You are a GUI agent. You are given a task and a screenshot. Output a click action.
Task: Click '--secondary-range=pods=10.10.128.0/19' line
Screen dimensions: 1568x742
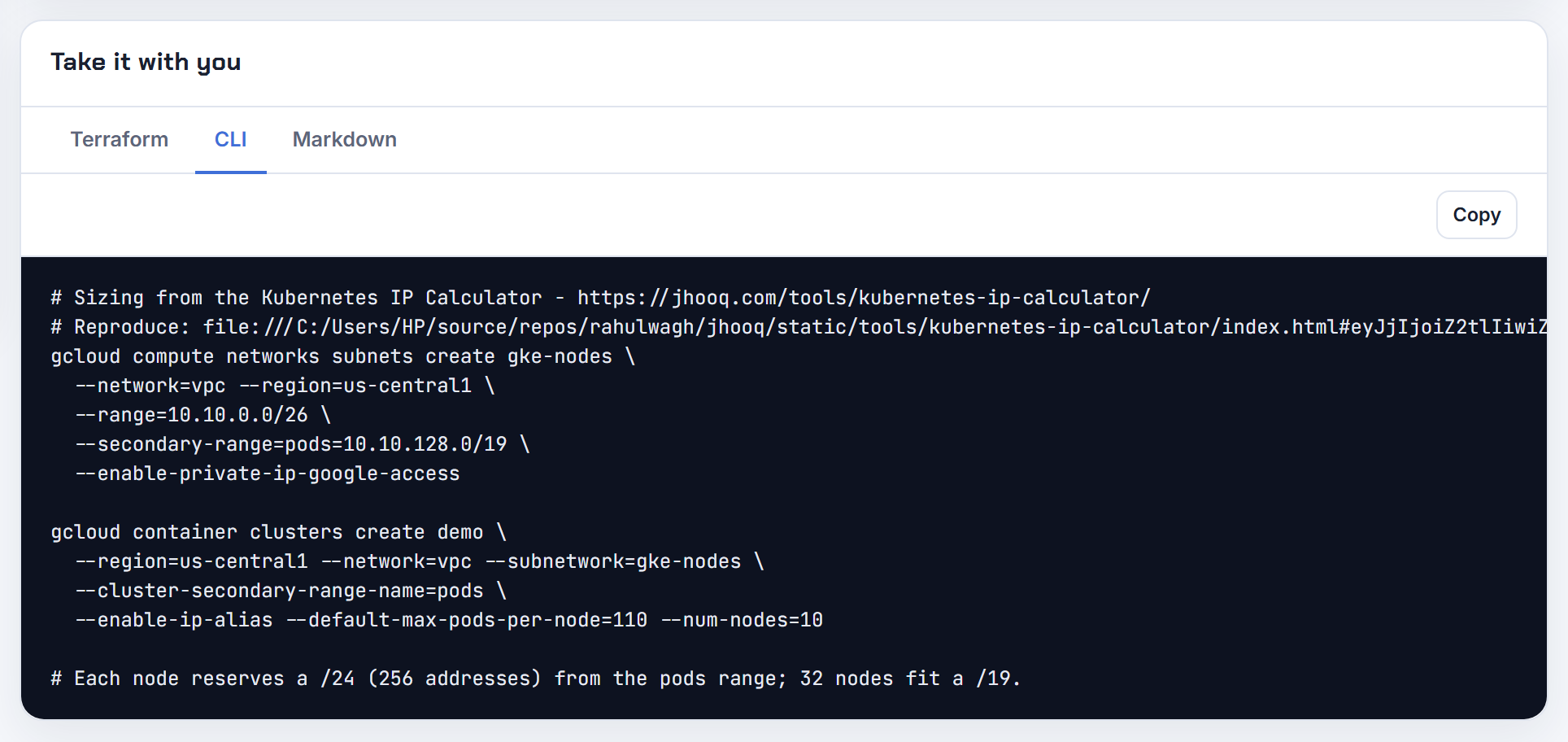click(303, 444)
